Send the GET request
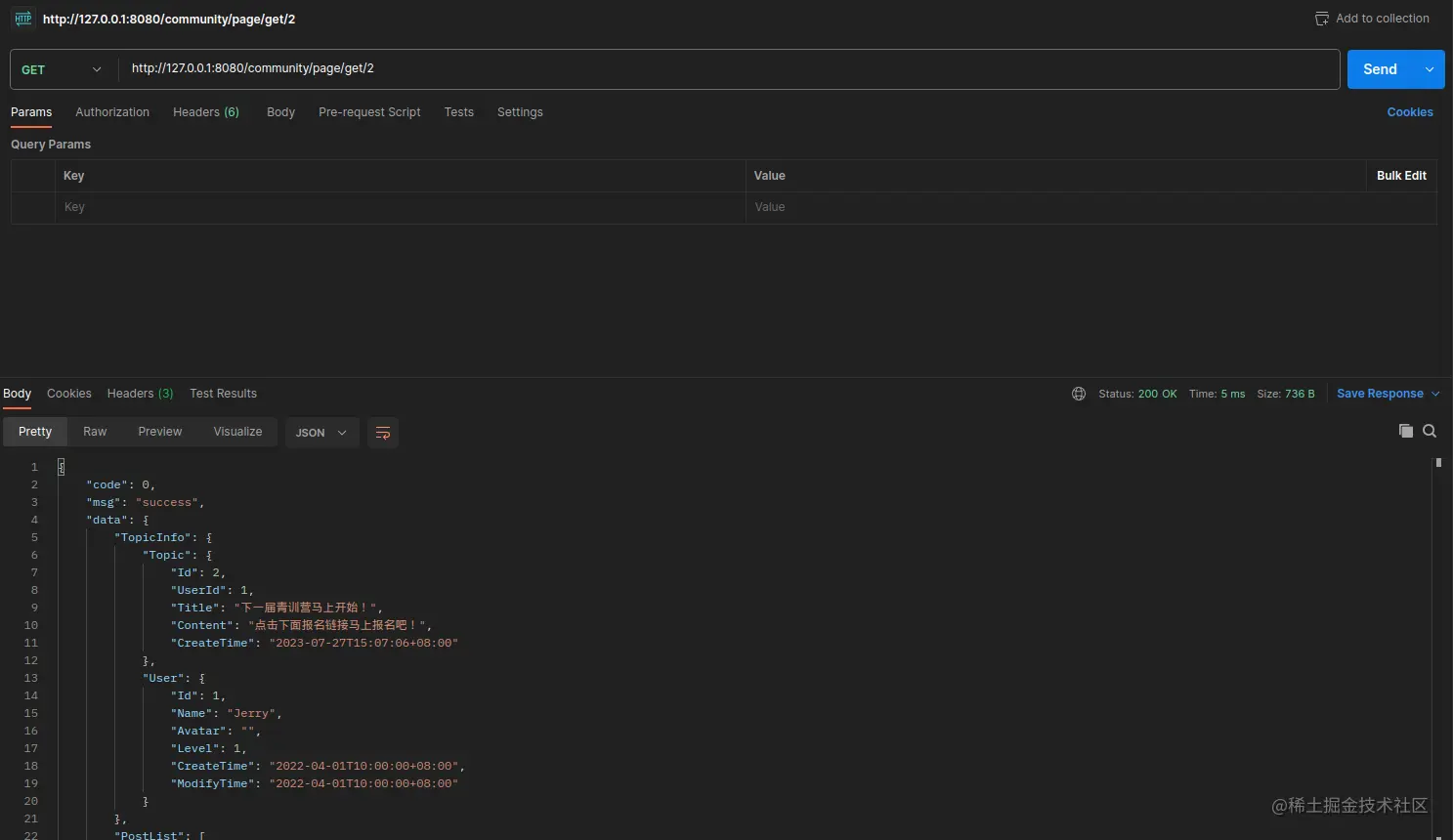1453x840 pixels. 1381,69
